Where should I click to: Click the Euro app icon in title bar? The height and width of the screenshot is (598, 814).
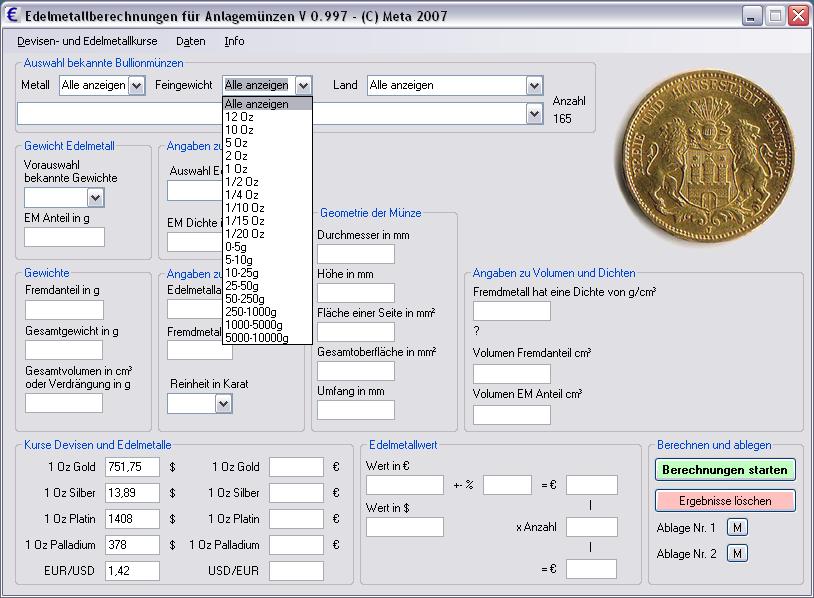[13, 16]
